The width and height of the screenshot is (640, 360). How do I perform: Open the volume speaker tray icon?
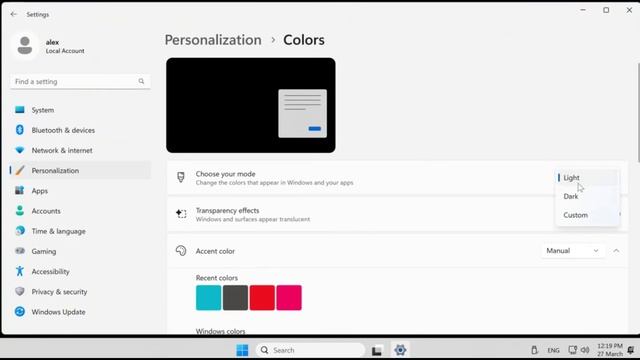tap(585, 350)
